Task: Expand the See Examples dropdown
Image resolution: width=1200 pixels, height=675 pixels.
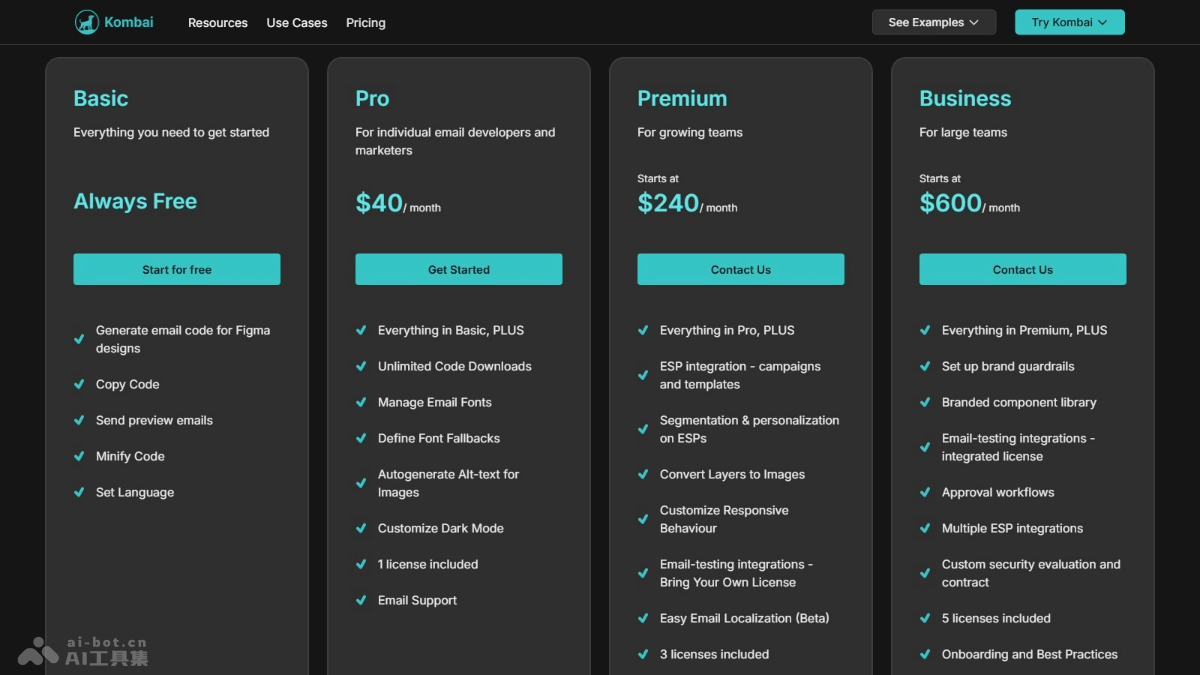Action: [x=933, y=22]
